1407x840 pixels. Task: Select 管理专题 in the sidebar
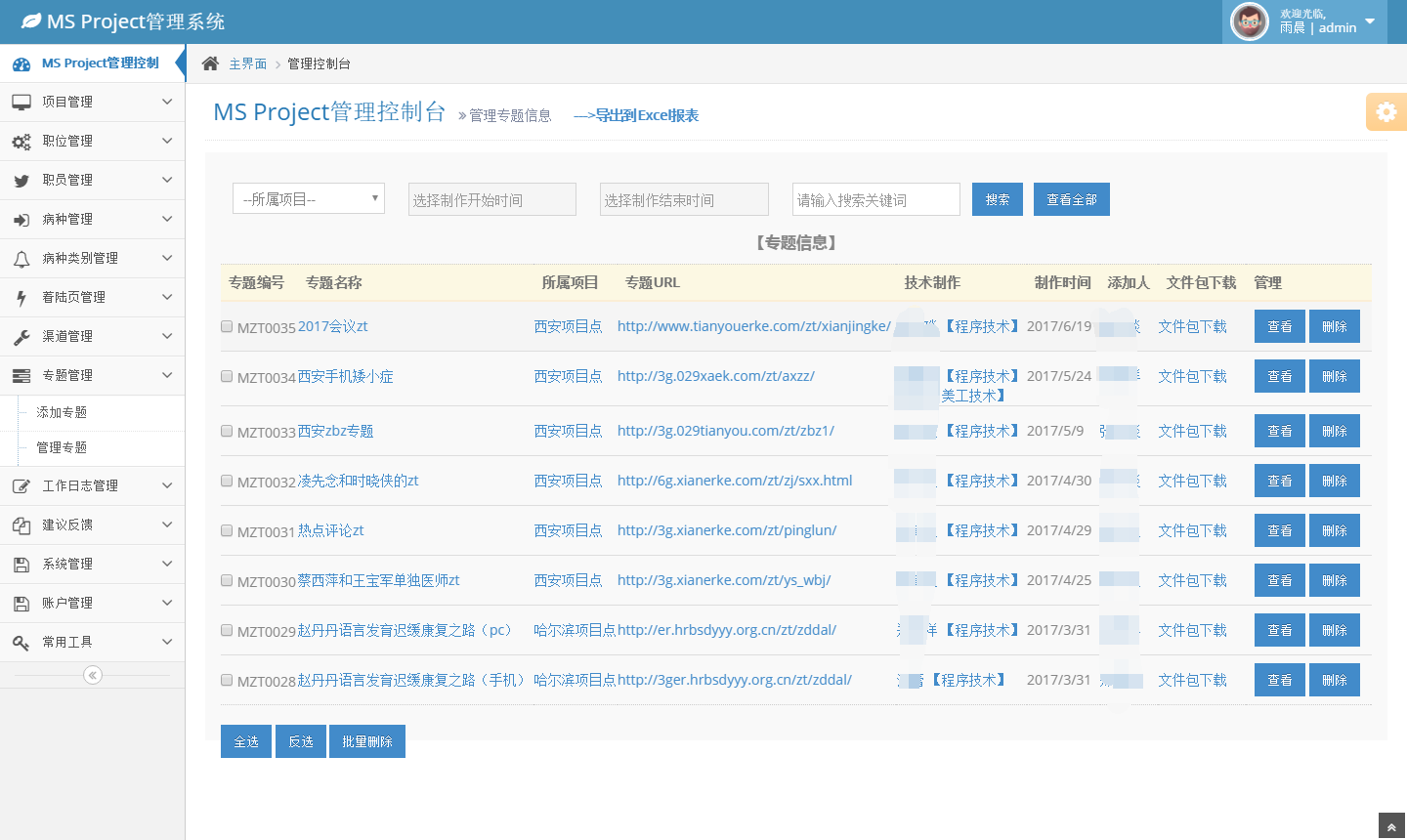point(62,447)
